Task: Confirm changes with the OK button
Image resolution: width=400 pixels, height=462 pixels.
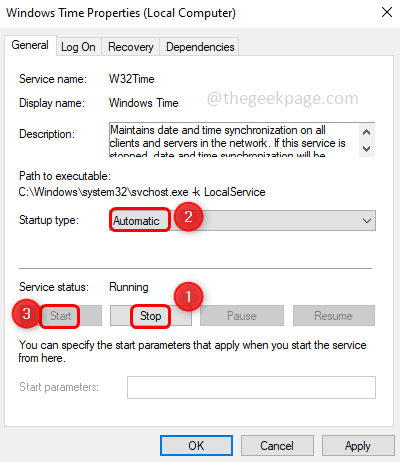Action: (x=196, y=446)
